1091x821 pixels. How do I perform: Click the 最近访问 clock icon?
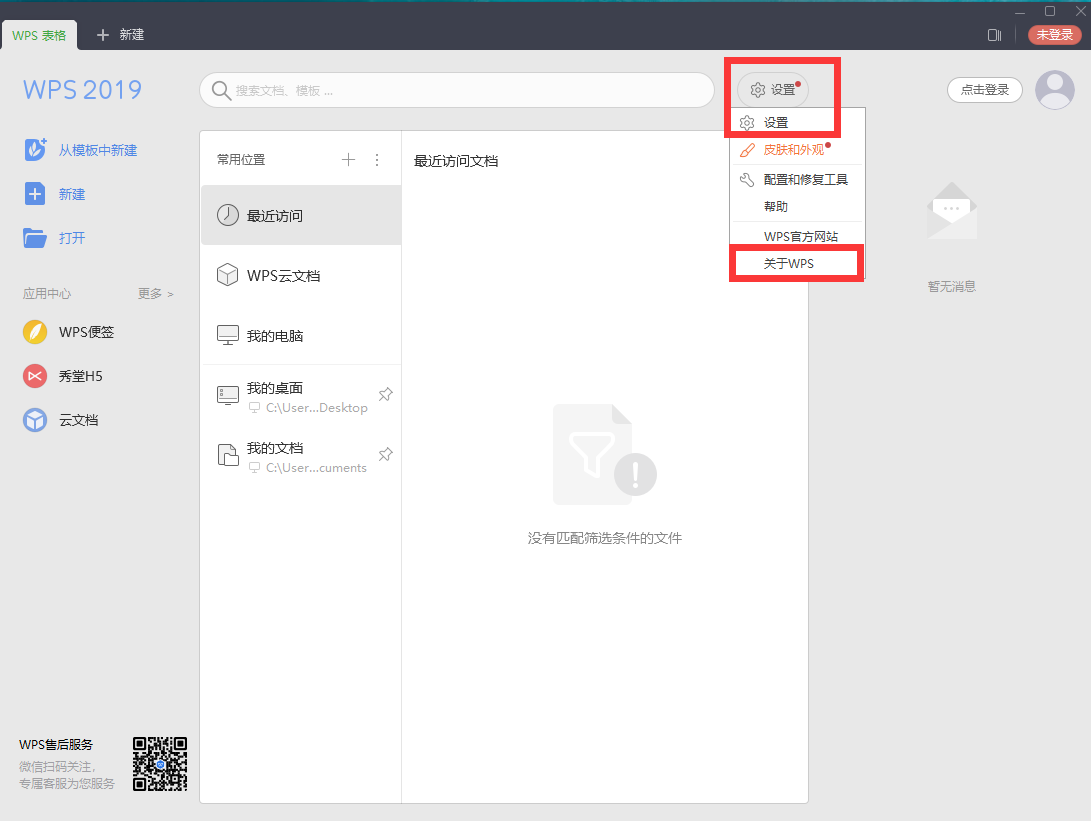click(228, 215)
